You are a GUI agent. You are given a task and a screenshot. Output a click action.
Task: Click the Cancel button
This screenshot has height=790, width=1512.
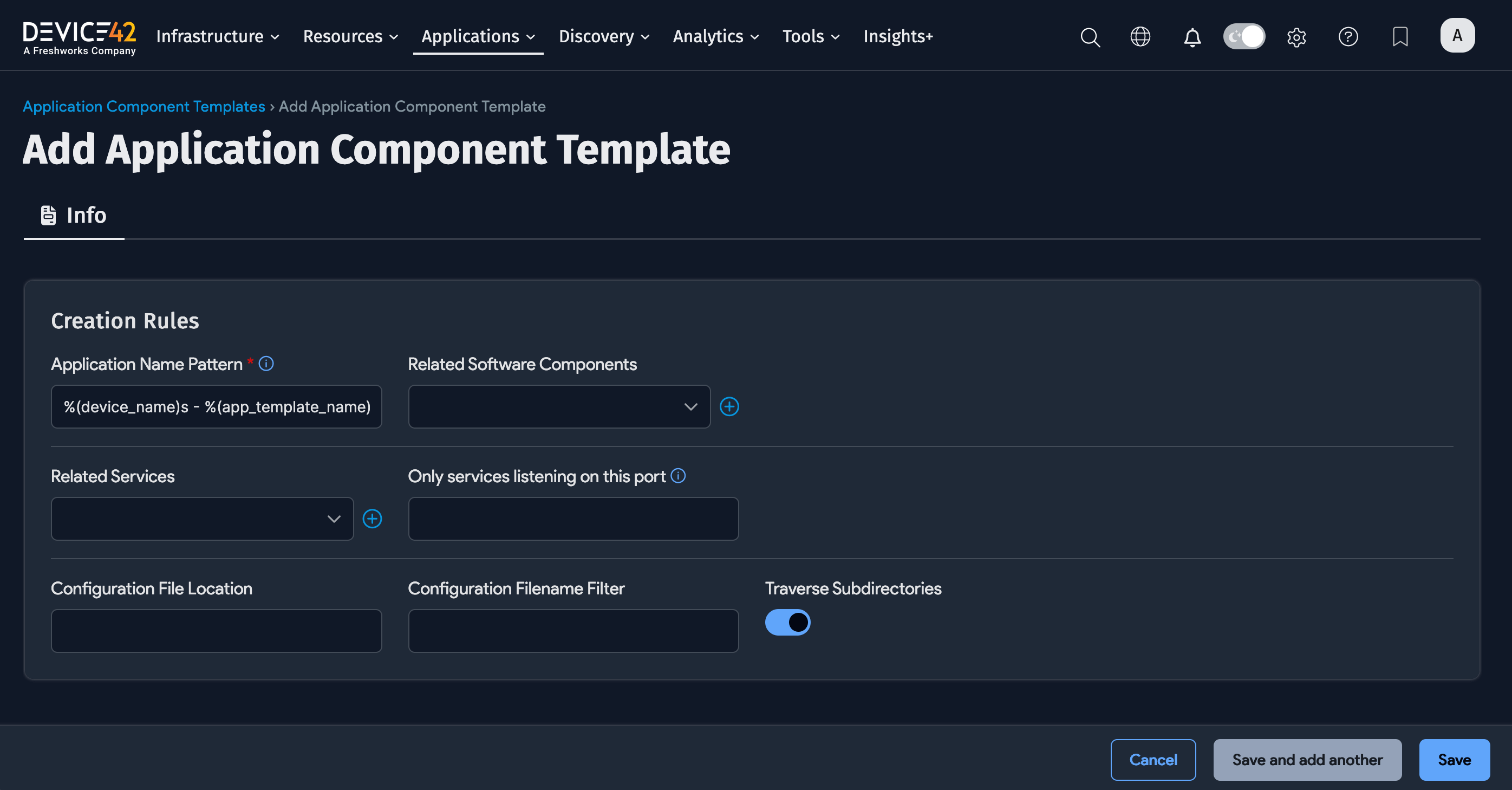pyautogui.click(x=1153, y=760)
